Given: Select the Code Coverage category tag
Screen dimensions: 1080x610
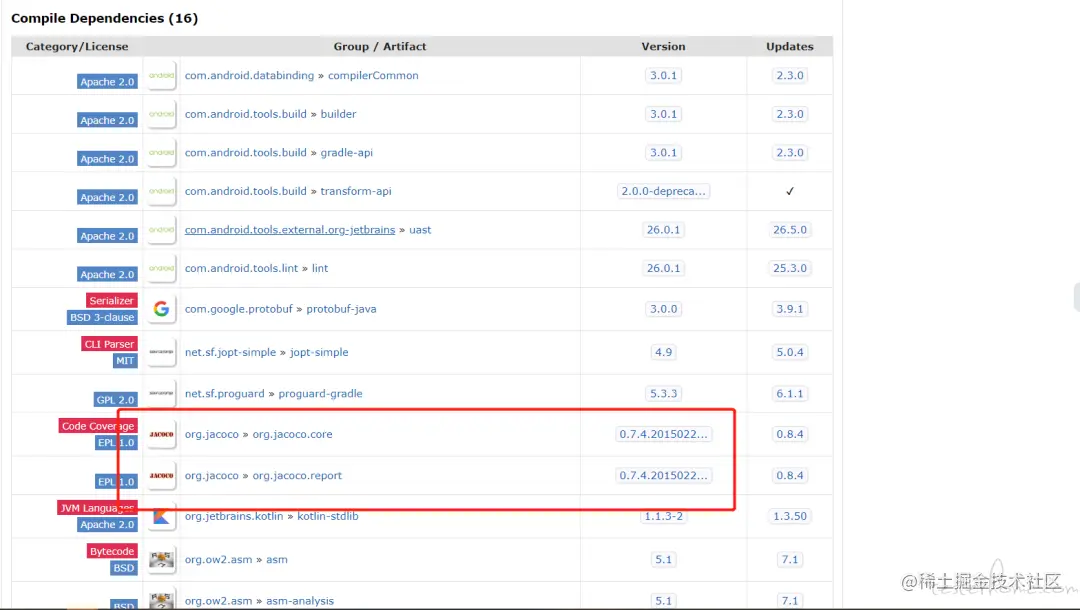Looking at the screenshot, I should tap(98, 425).
